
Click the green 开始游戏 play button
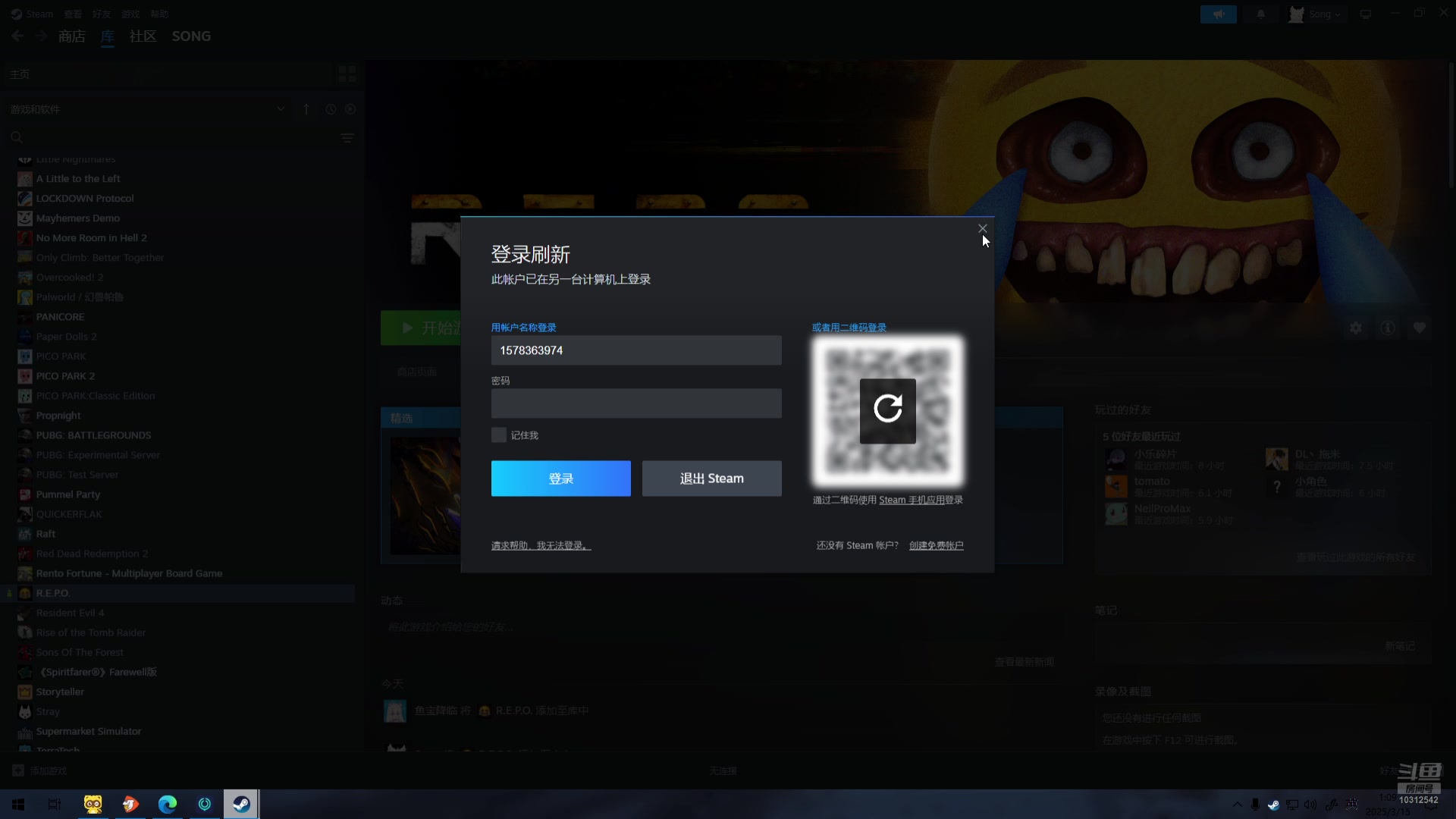pyautogui.click(x=421, y=328)
